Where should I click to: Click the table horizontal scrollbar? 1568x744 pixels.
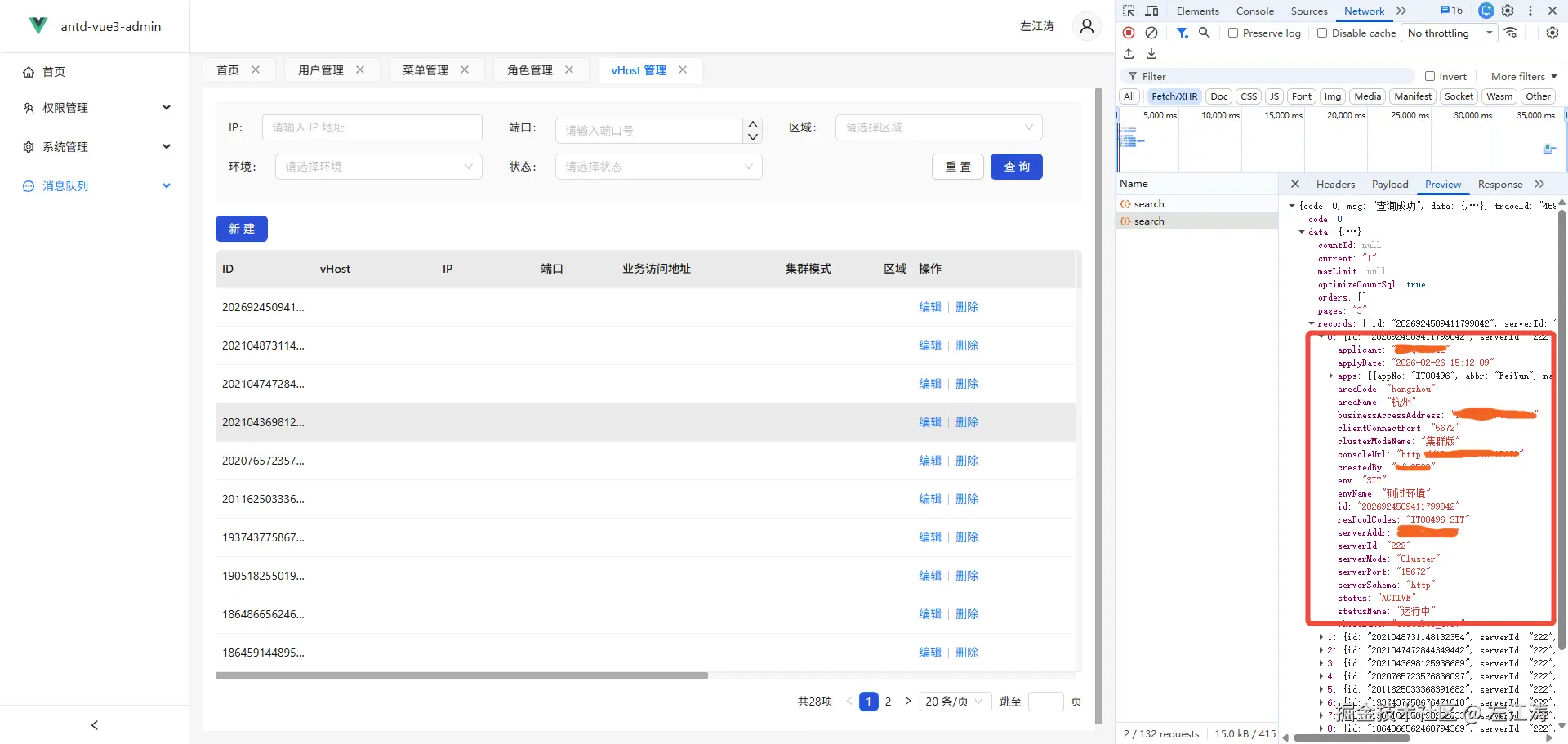(x=461, y=675)
